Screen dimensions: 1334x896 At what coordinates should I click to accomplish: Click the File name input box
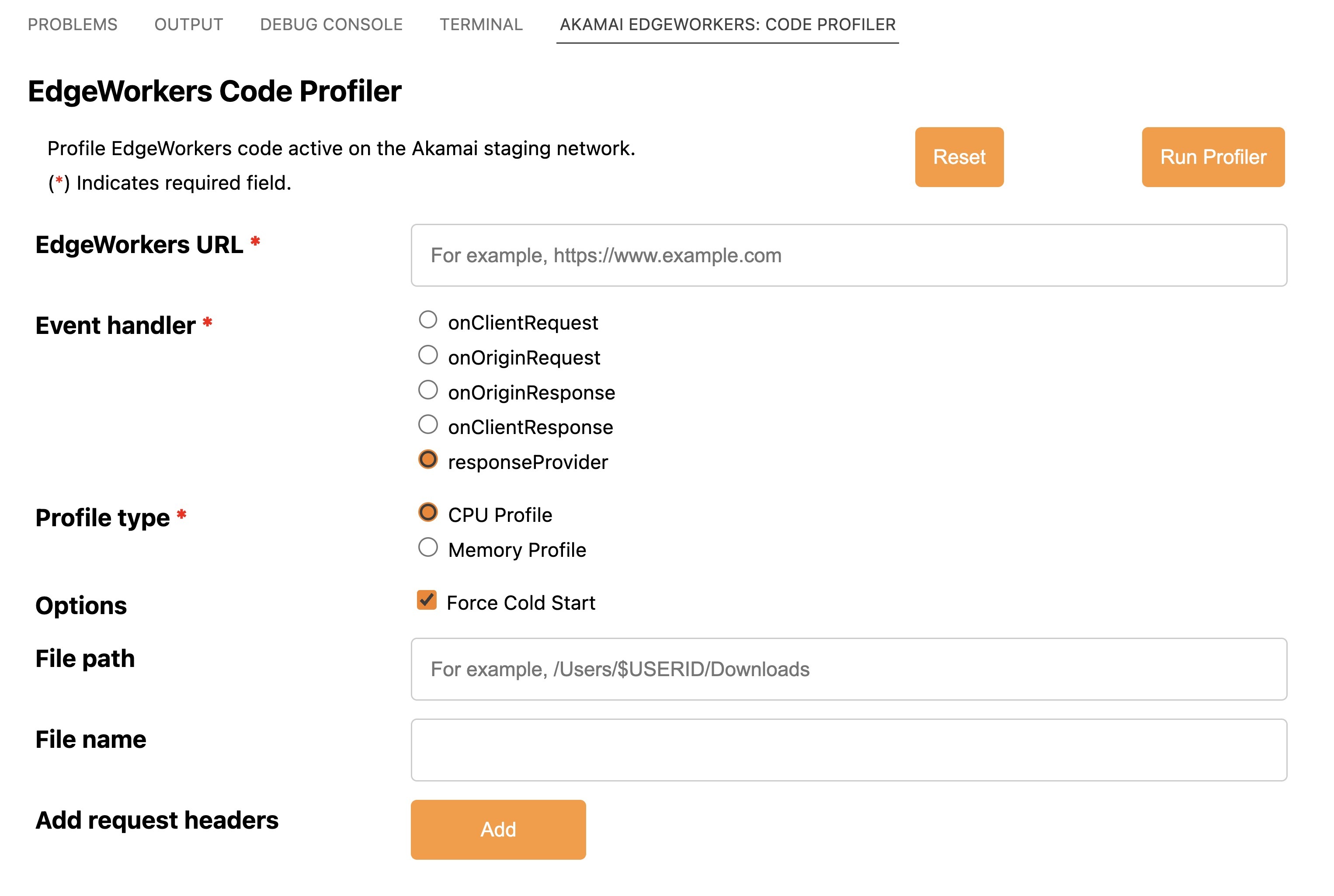848,750
